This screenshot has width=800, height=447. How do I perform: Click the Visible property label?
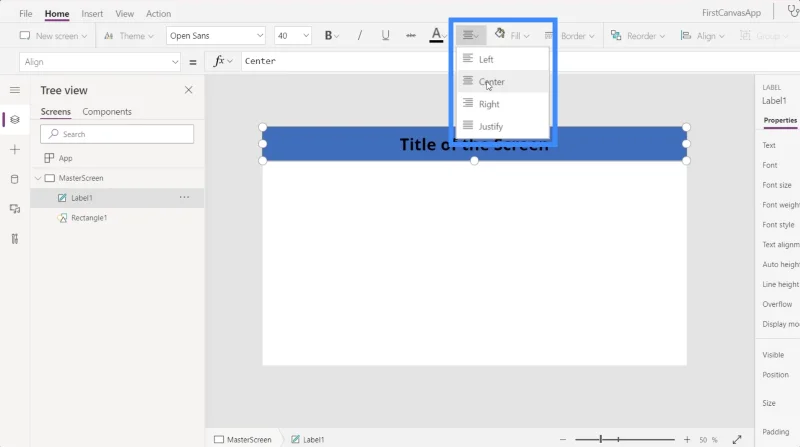tap(773, 355)
